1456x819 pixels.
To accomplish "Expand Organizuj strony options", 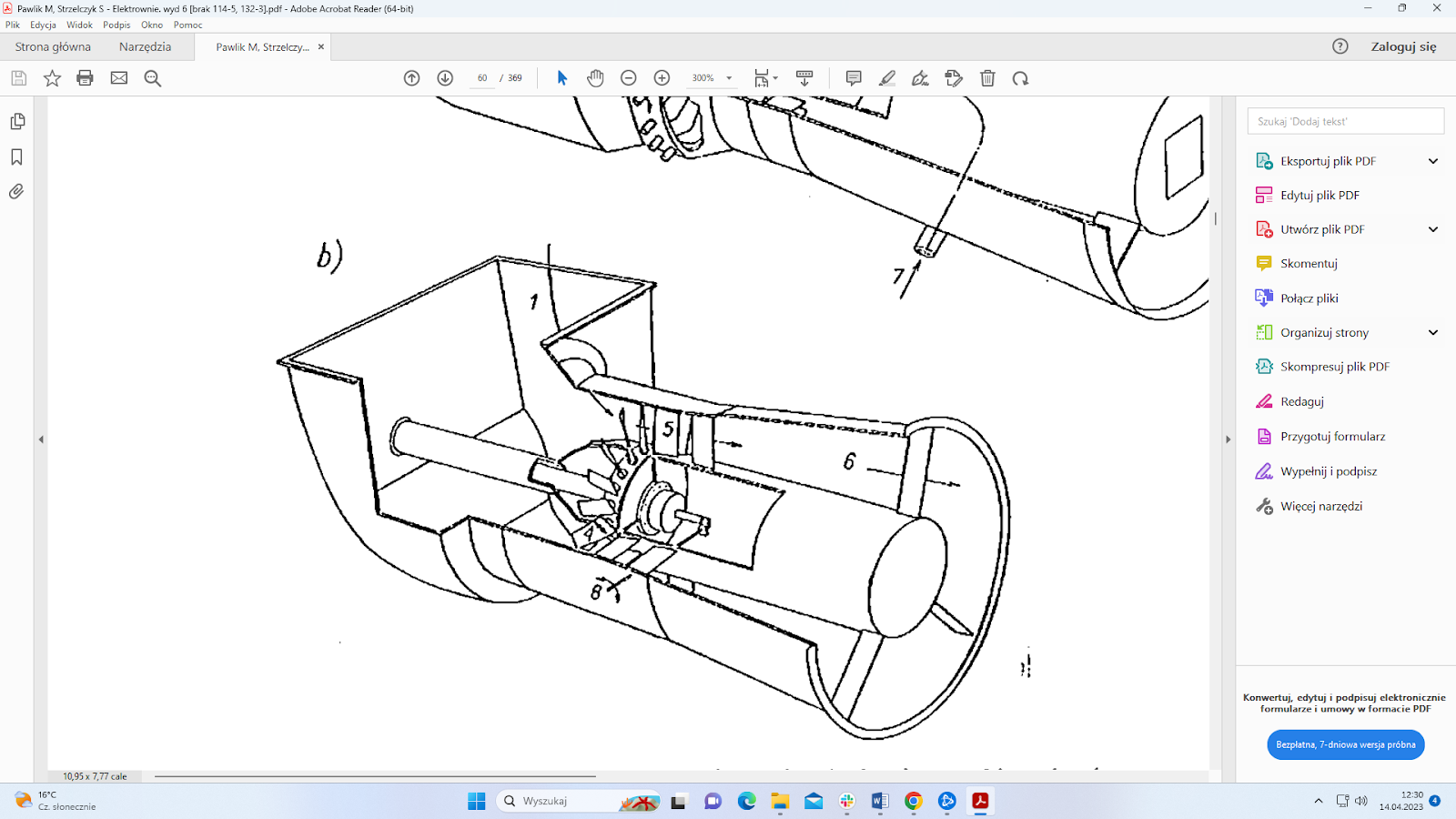I will (1432, 333).
